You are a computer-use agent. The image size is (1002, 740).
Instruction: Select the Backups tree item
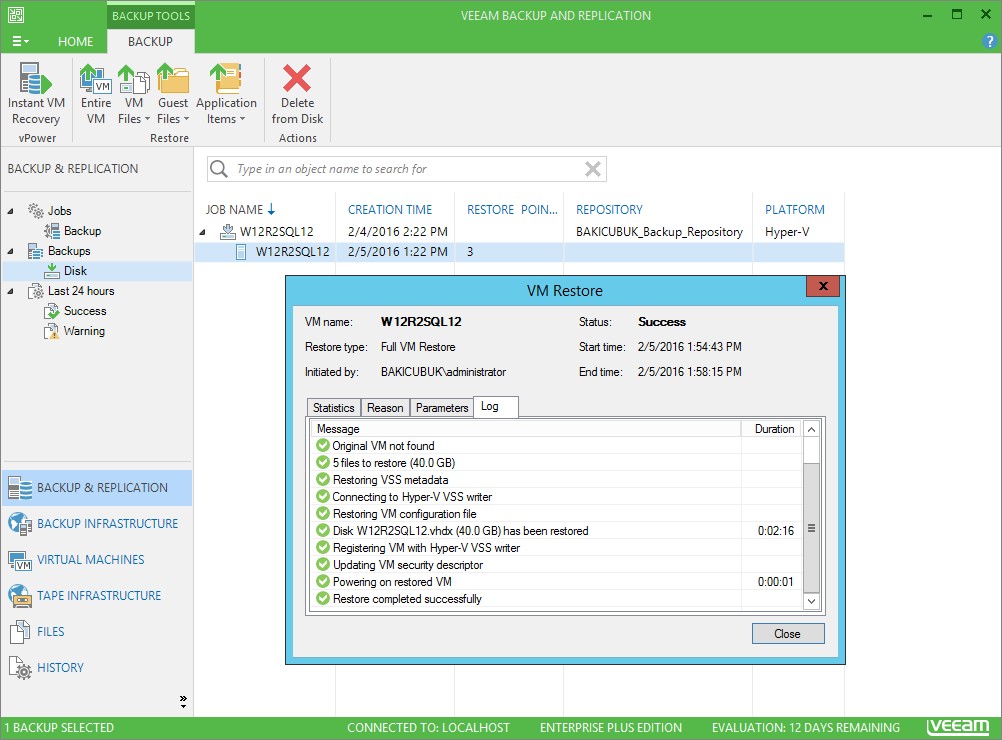tap(68, 251)
